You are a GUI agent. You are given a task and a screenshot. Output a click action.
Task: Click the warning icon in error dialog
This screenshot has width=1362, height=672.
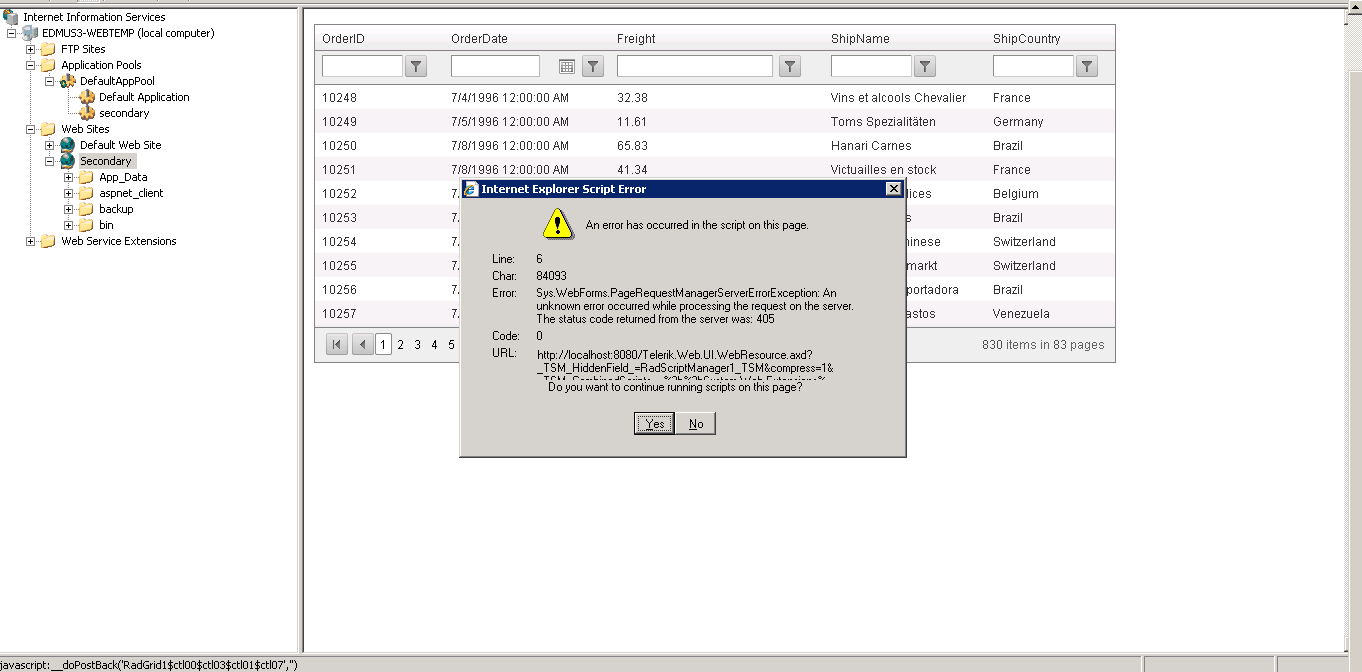557,224
